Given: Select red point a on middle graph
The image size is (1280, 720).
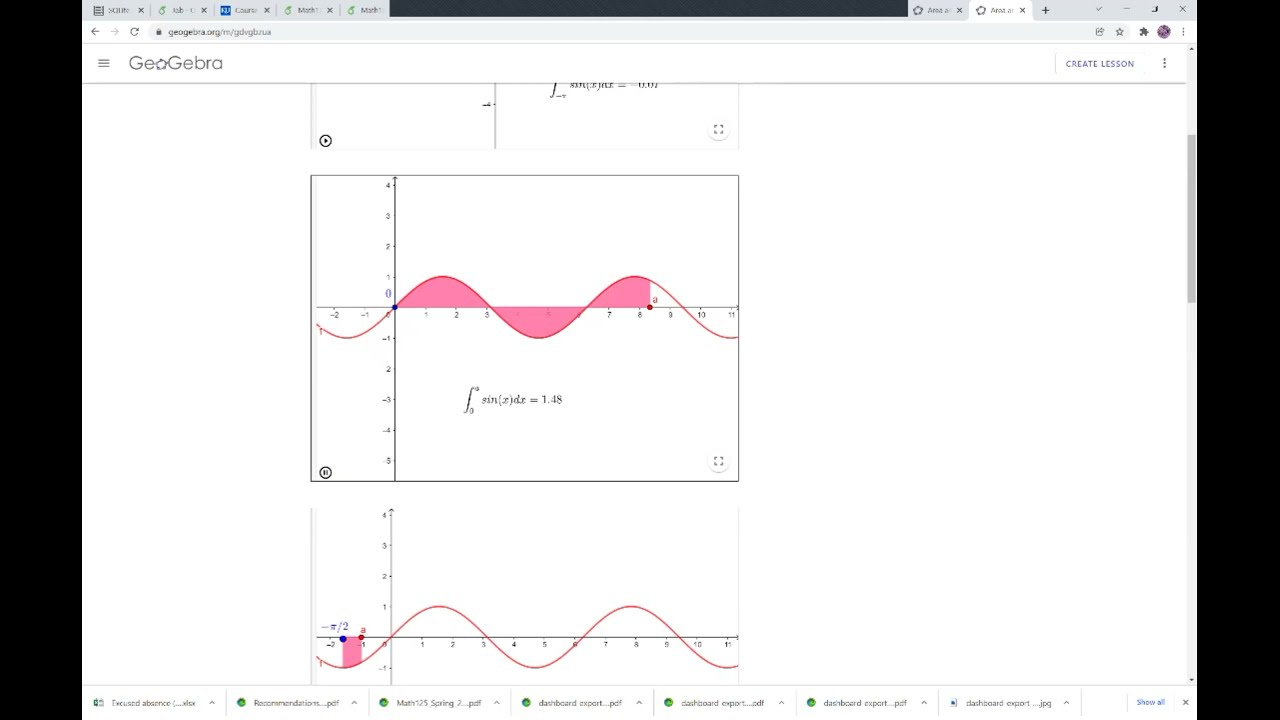Looking at the screenshot, I should (x=650, y=307).
